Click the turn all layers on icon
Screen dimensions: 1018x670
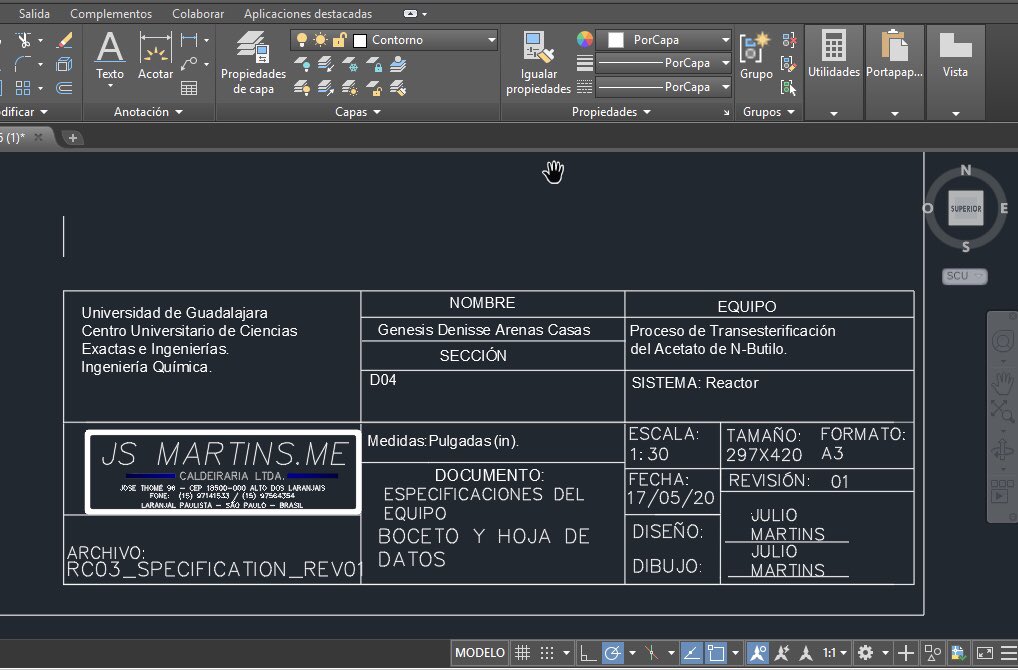point(302,87)
